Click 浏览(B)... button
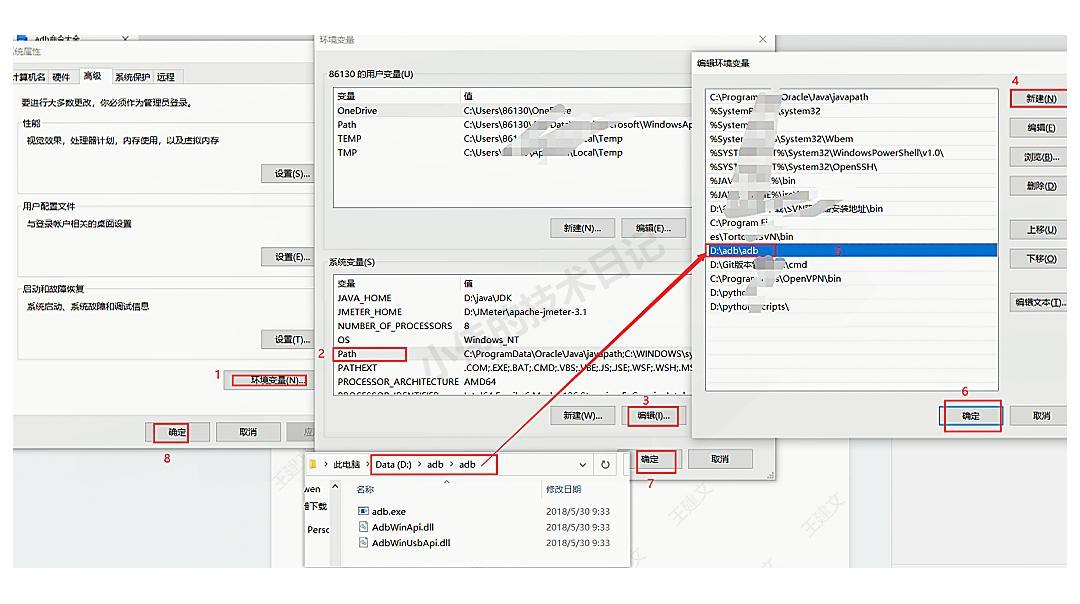 (x=1041, y=157)
